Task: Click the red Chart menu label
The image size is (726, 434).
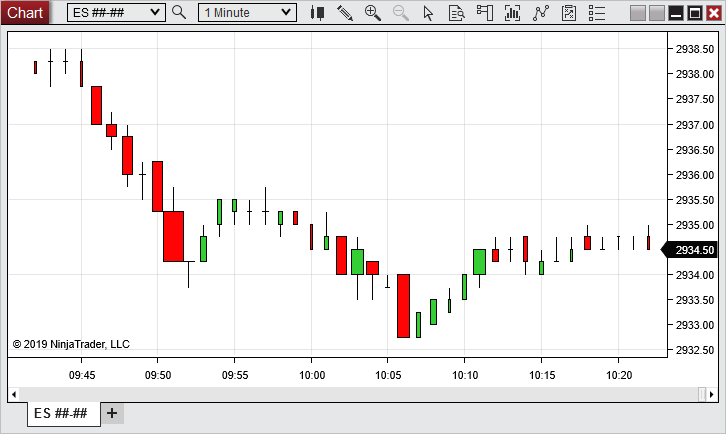Action: (x=25, y=12)
